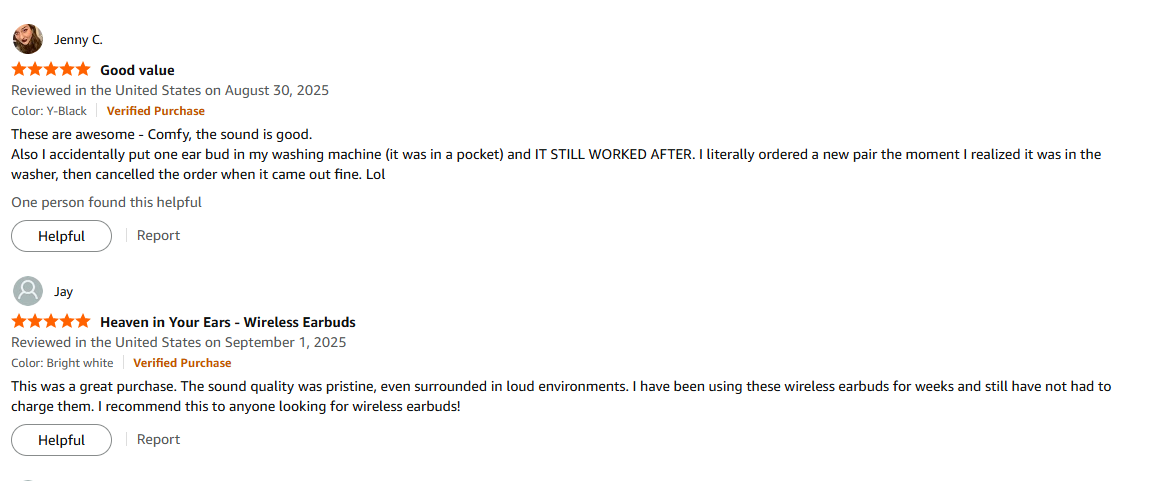This screenshot has width=1158, height=481.
Task: Mark Jenny C.'s review as Helpful
Action: click(61, 236)
